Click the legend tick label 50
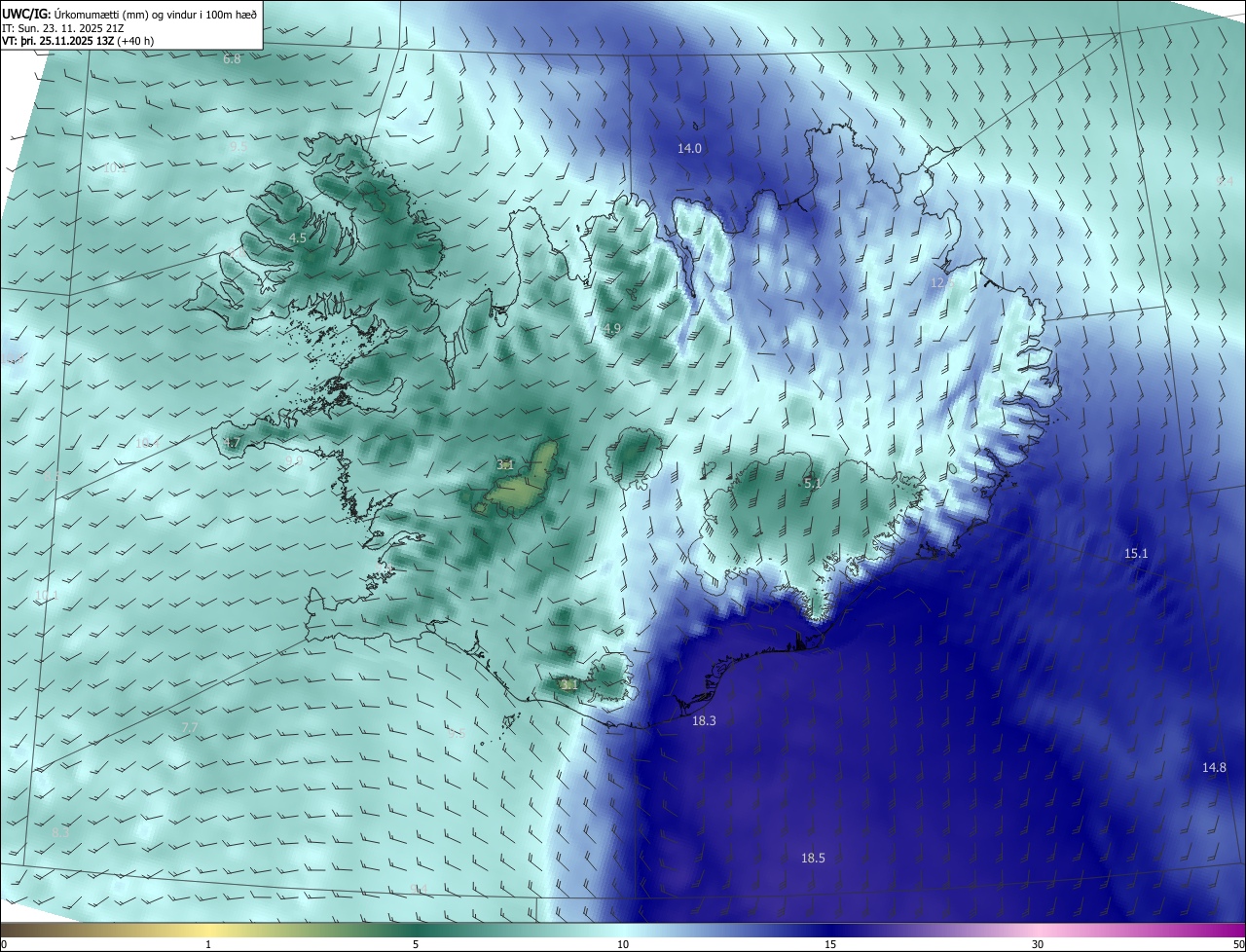 (1238, 944)
